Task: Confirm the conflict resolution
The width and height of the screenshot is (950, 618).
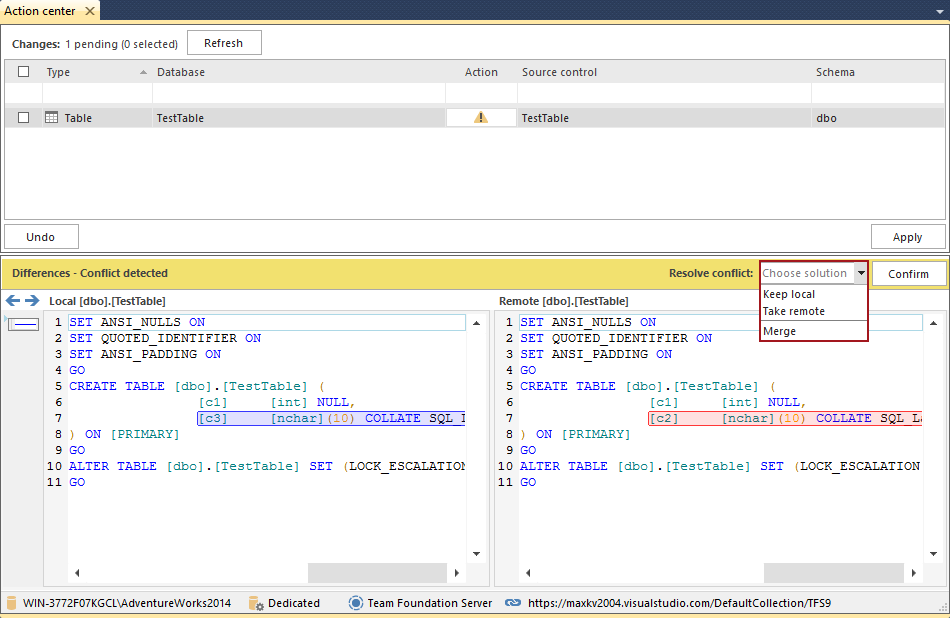Action: pos(908,273)
